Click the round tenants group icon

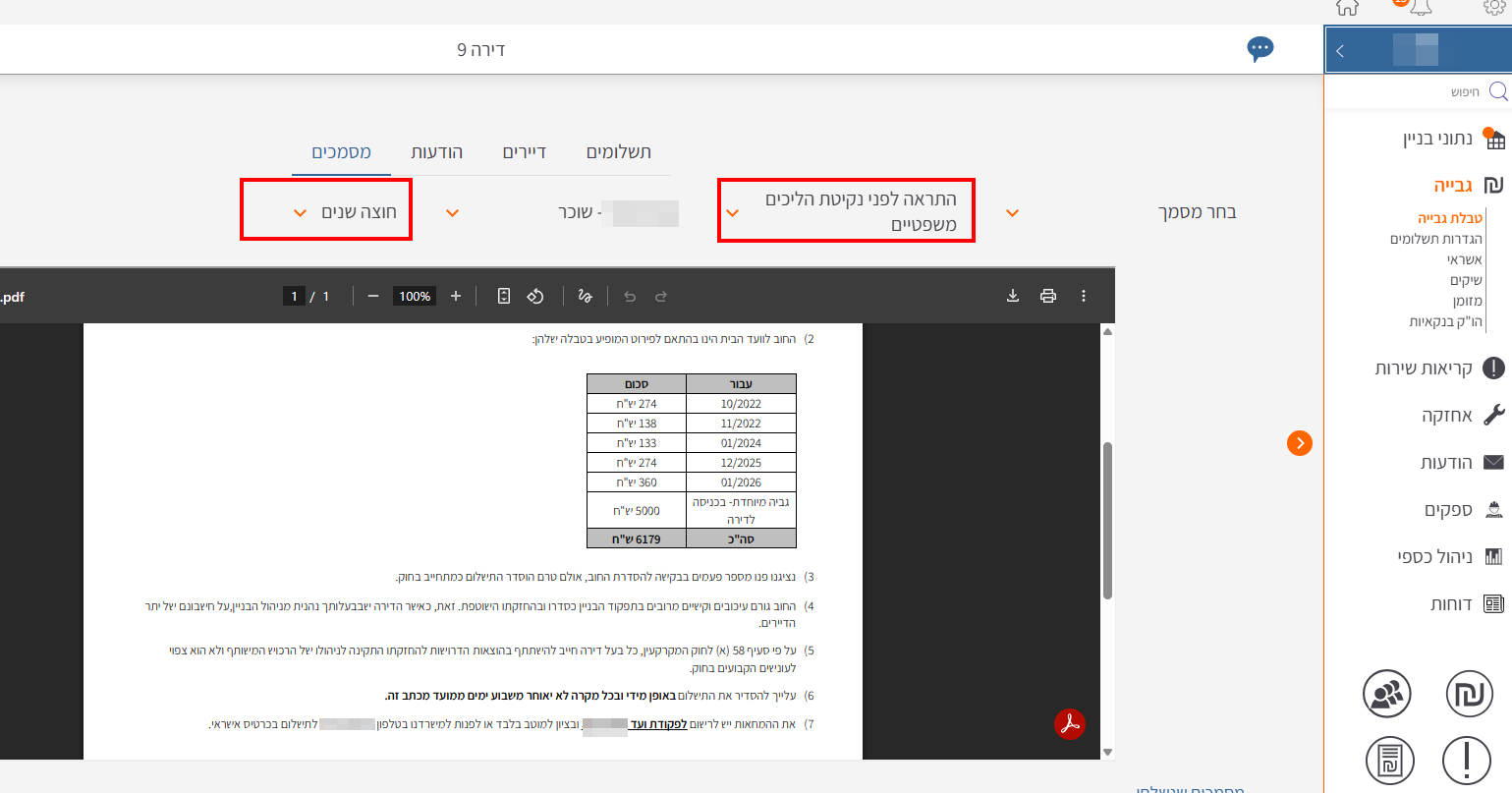pos(1386,695)
